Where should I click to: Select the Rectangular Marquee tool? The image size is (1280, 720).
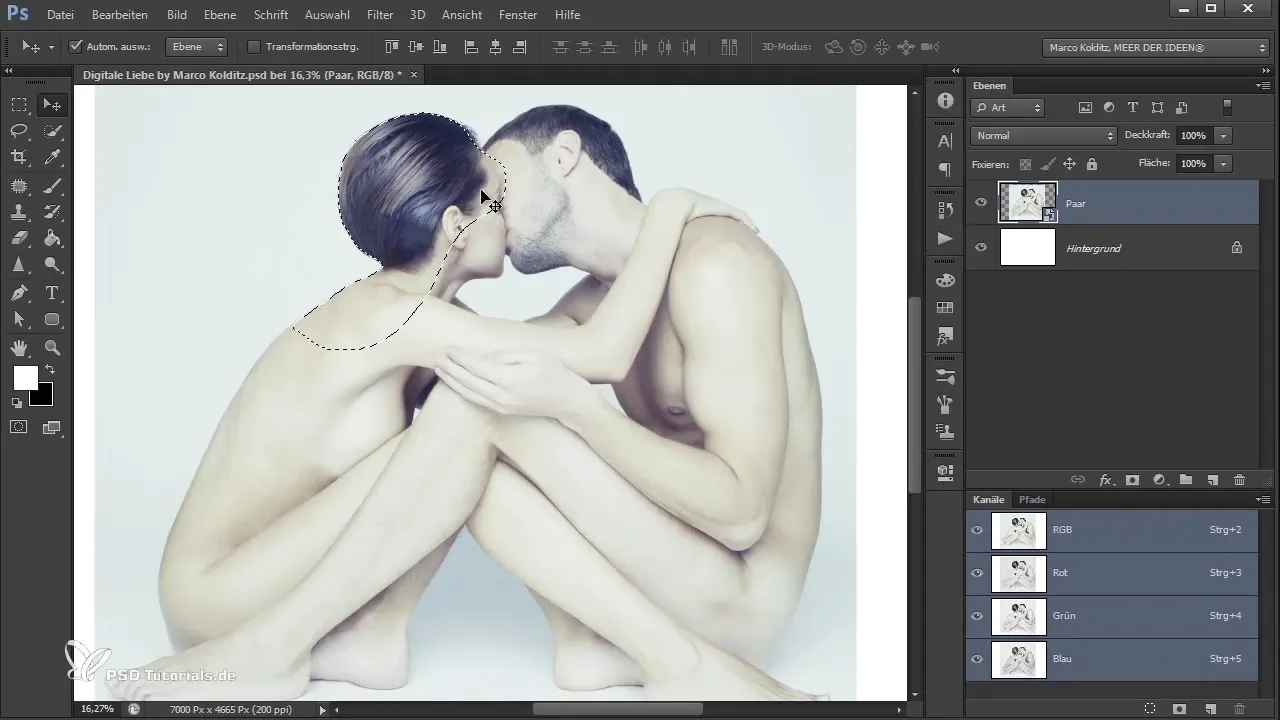pos(19,104)
